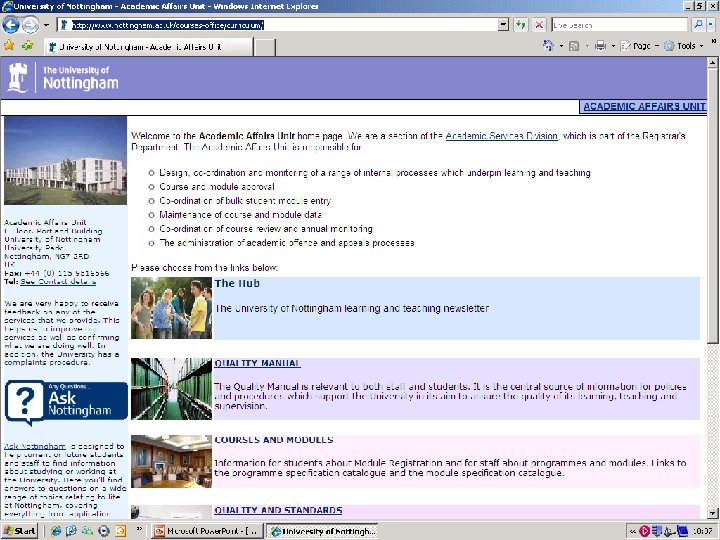Select the University of Nottingham browser tab
The image size is (720, 540).
click(x=148, y=47)
